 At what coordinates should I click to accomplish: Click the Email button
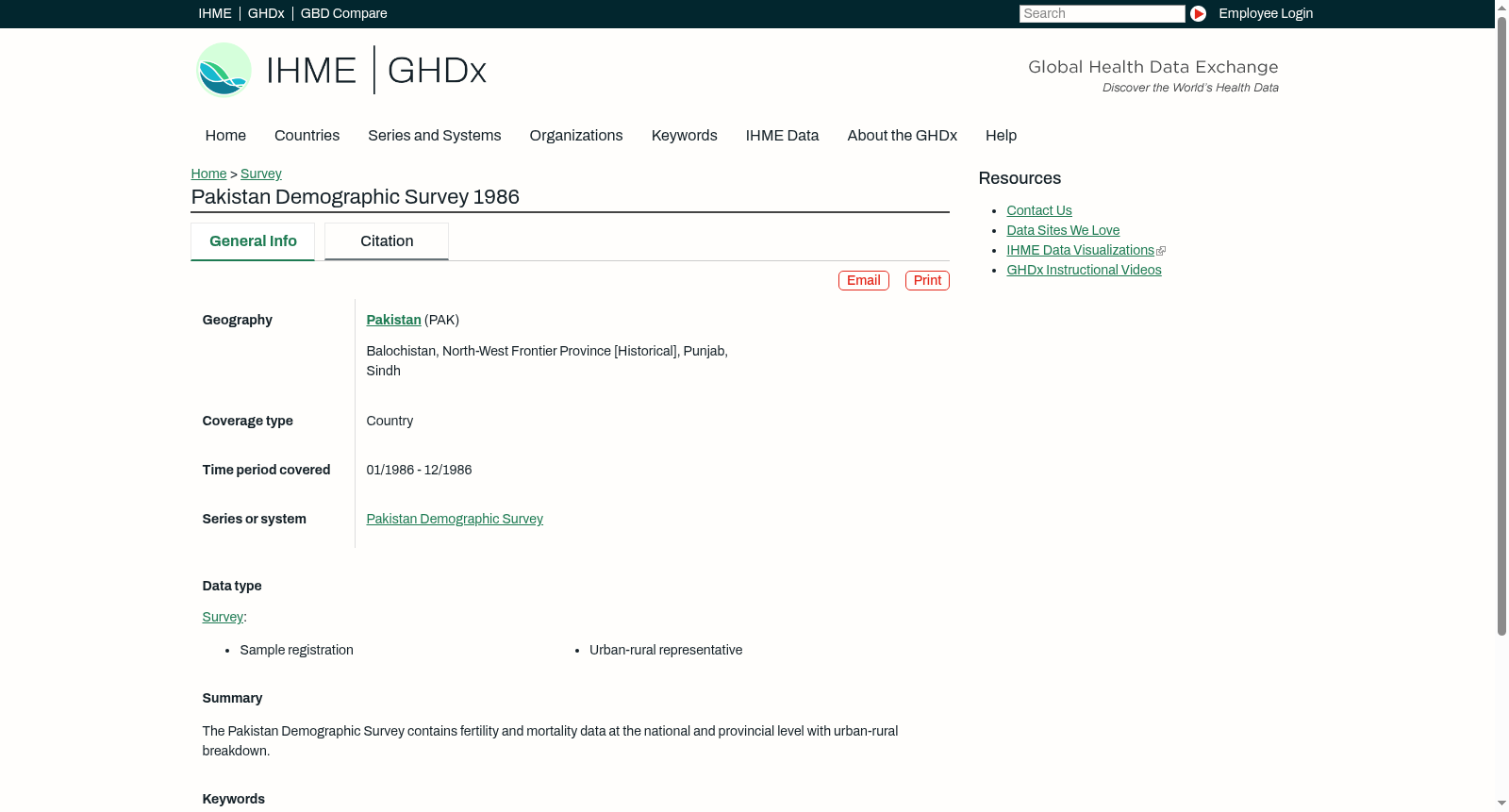(x=864, y=280)
